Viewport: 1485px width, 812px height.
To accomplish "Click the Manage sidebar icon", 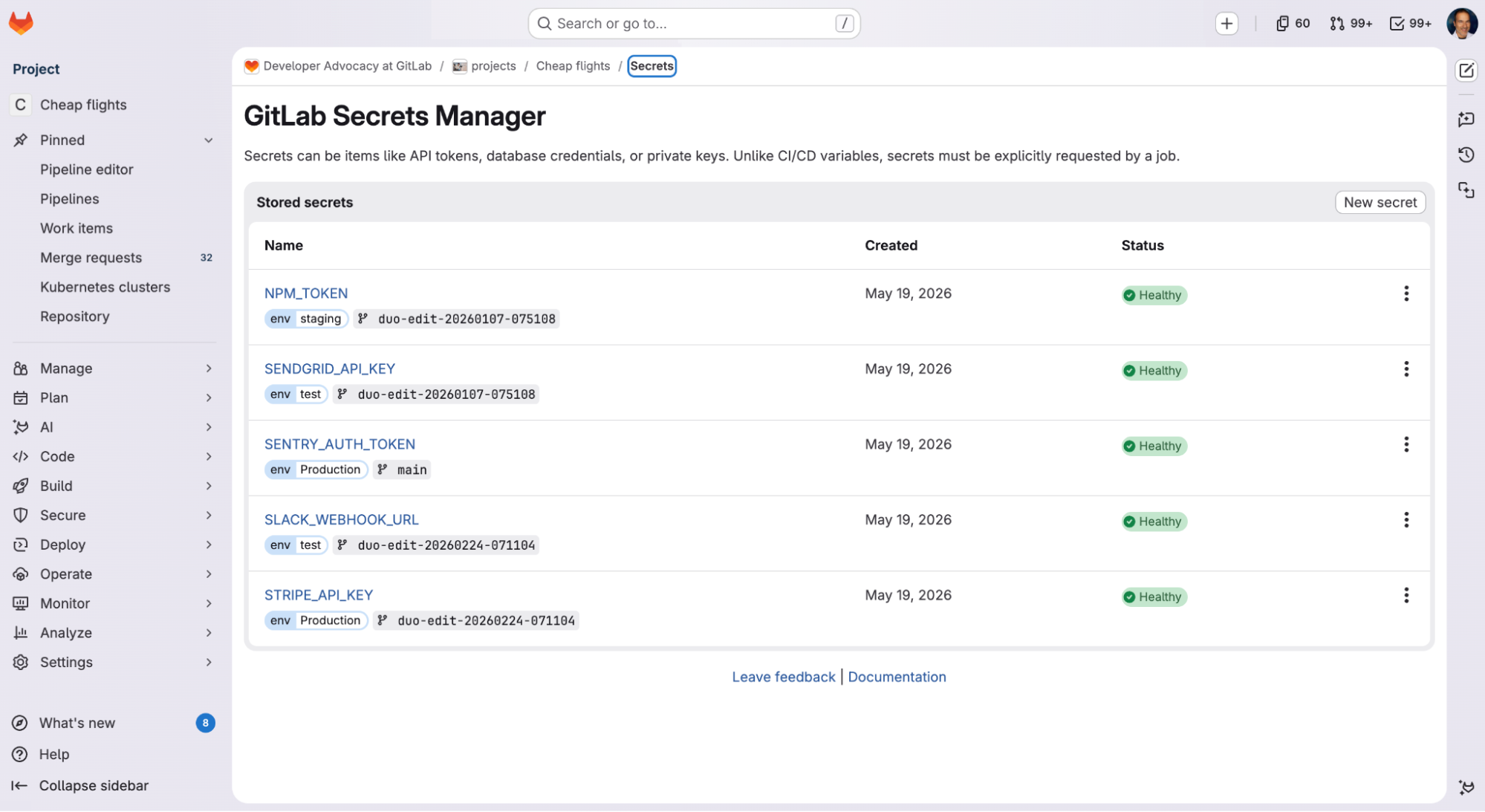I will click(21, 368).
